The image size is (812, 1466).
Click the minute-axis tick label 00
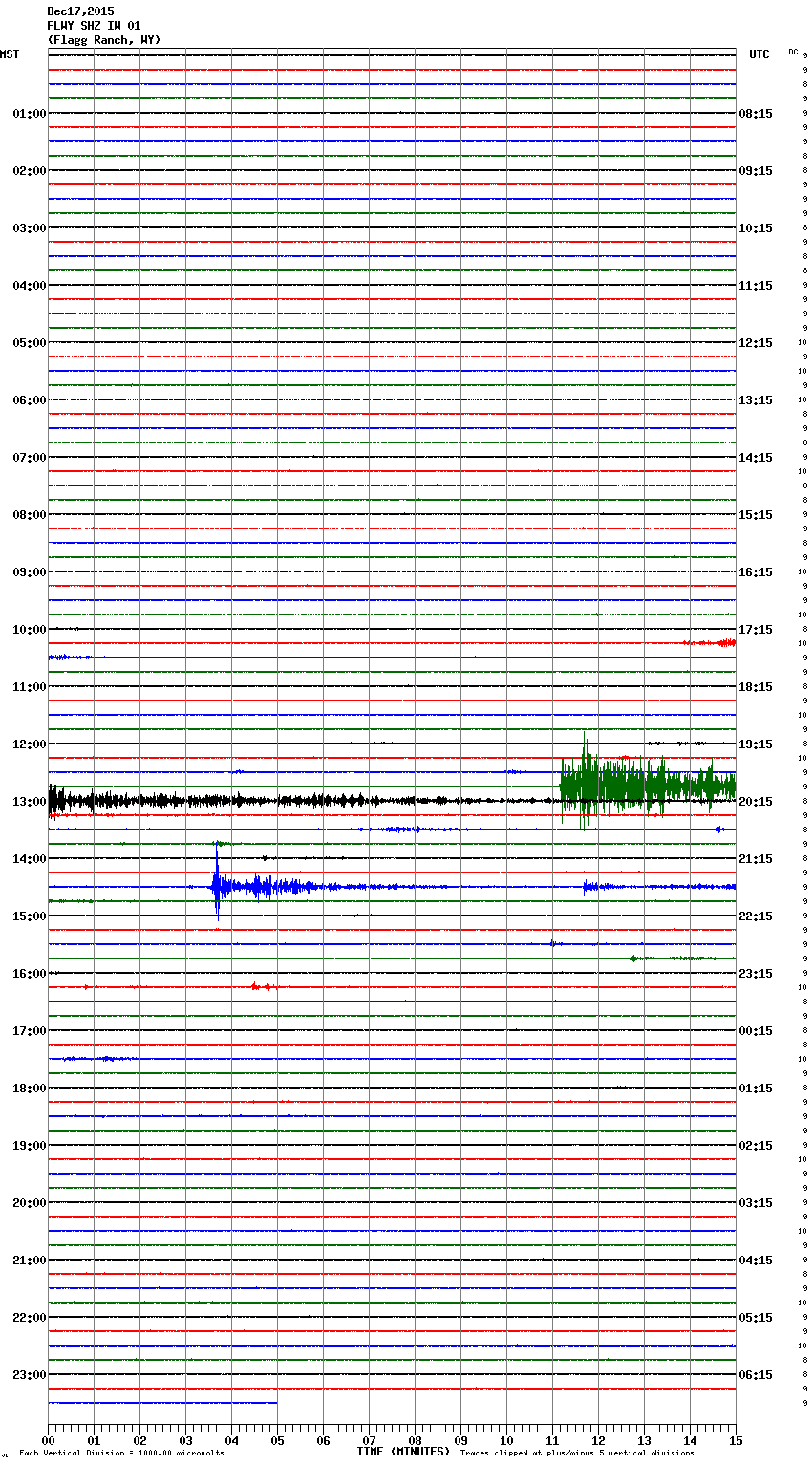[x=48, y=1441]
